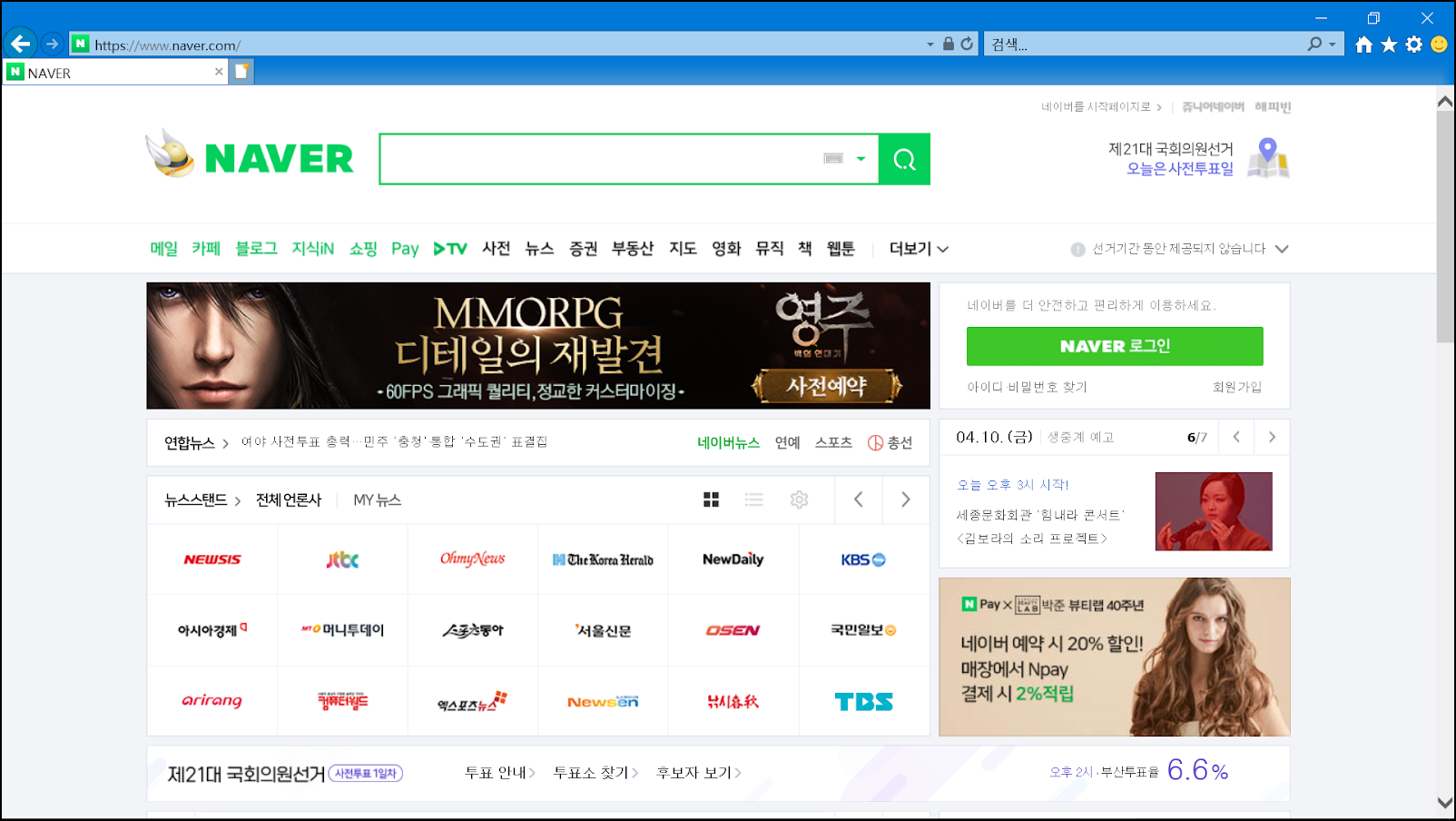The width and height of the screenshot is (1456, 821).
Task: Click the security lock icon in address bar
Action: click(x=949, y=44)
